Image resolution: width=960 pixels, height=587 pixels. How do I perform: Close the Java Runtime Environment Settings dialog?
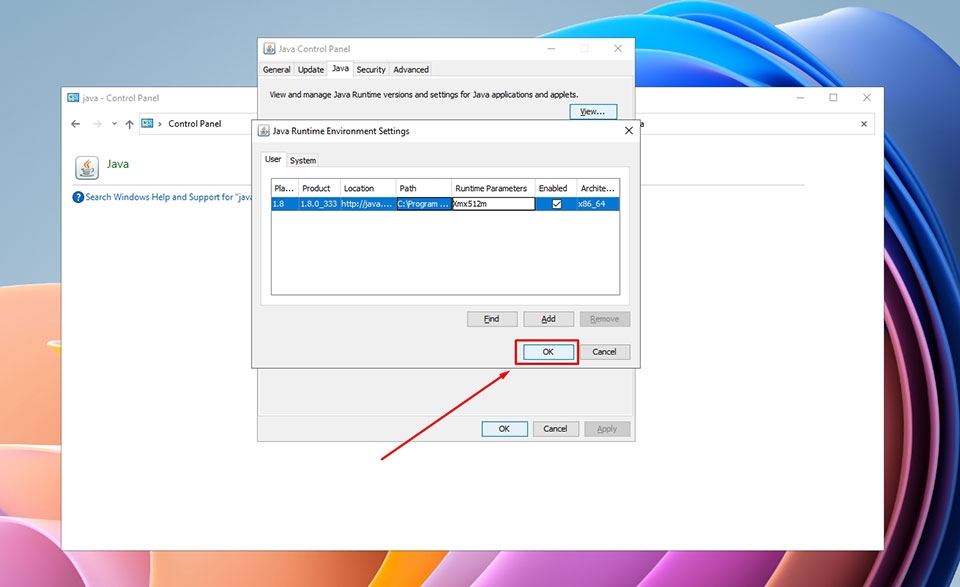628,130
